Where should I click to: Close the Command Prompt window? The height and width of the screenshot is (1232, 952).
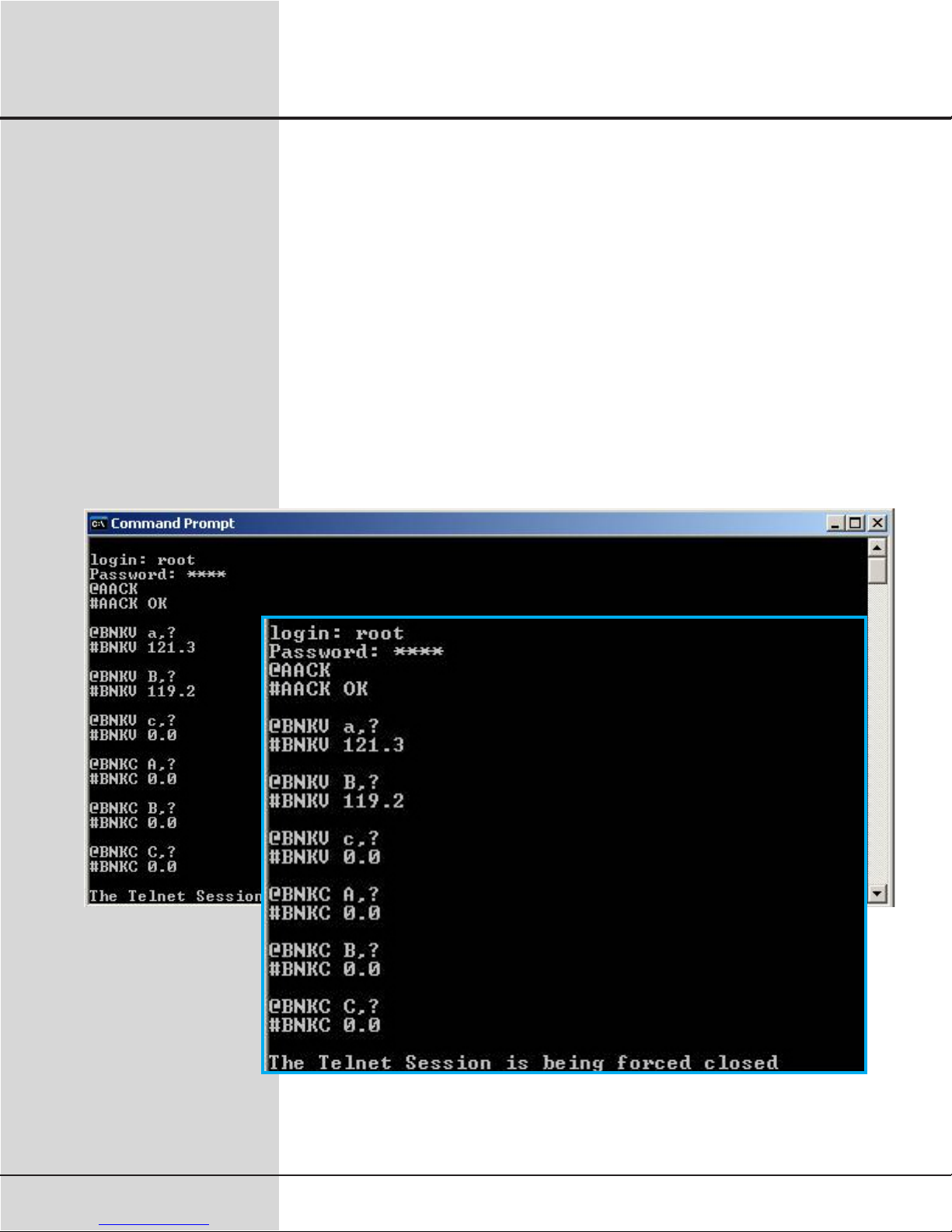(877, 523)
